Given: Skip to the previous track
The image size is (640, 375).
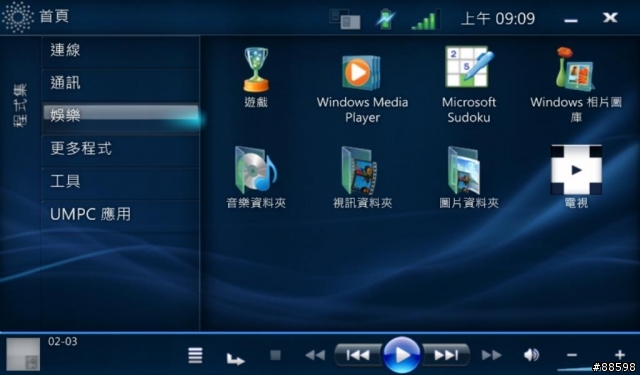Looking at the screenshot, I should coord(358,355).
